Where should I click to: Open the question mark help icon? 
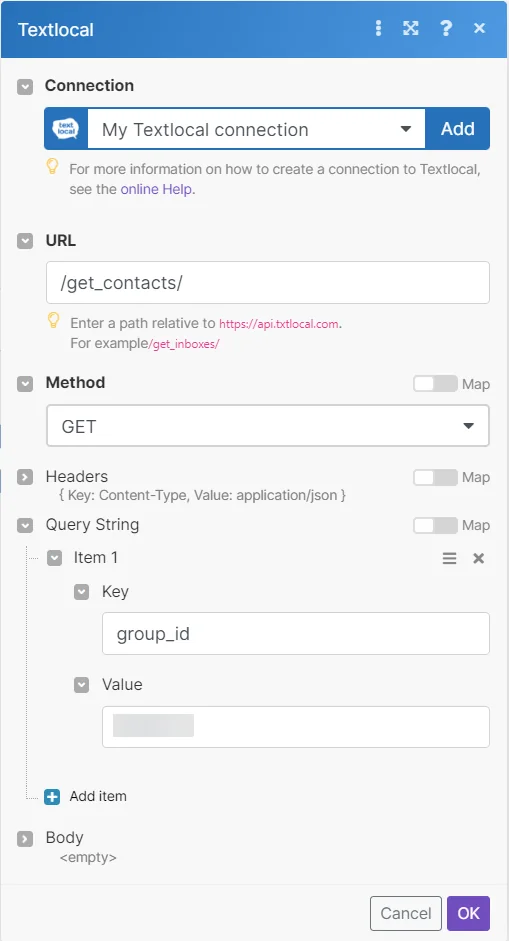pos(445,28)
